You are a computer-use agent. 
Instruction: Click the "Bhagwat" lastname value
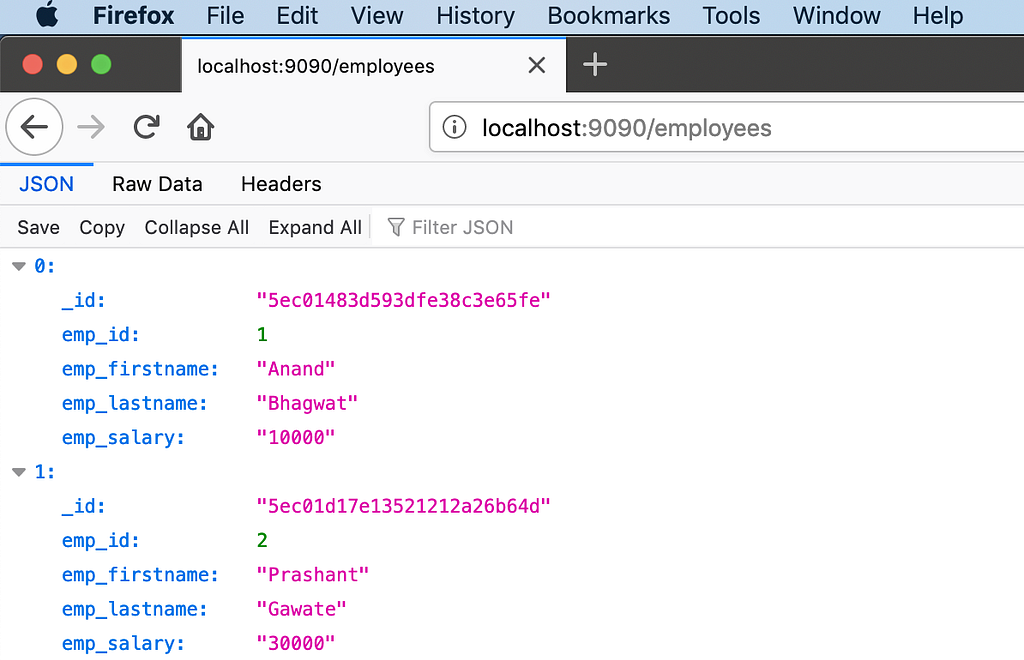(x=307, y=403)
